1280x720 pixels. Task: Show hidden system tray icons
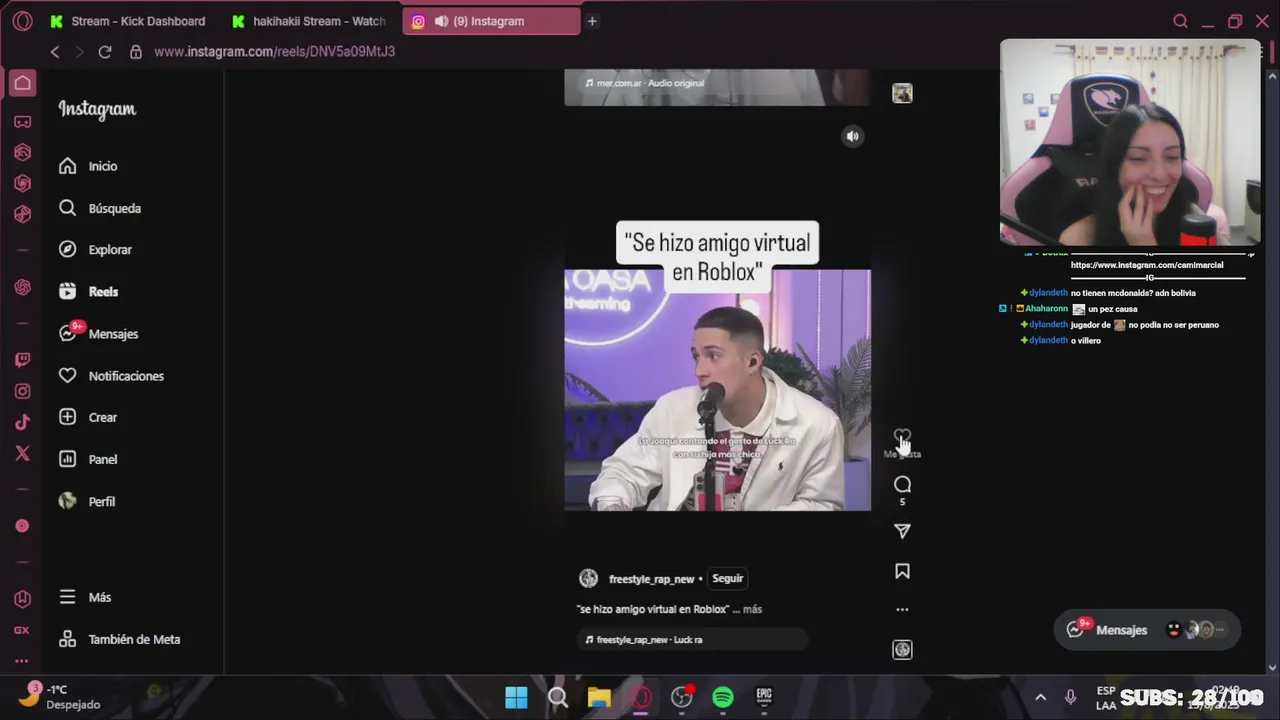tap(1040, 698)
